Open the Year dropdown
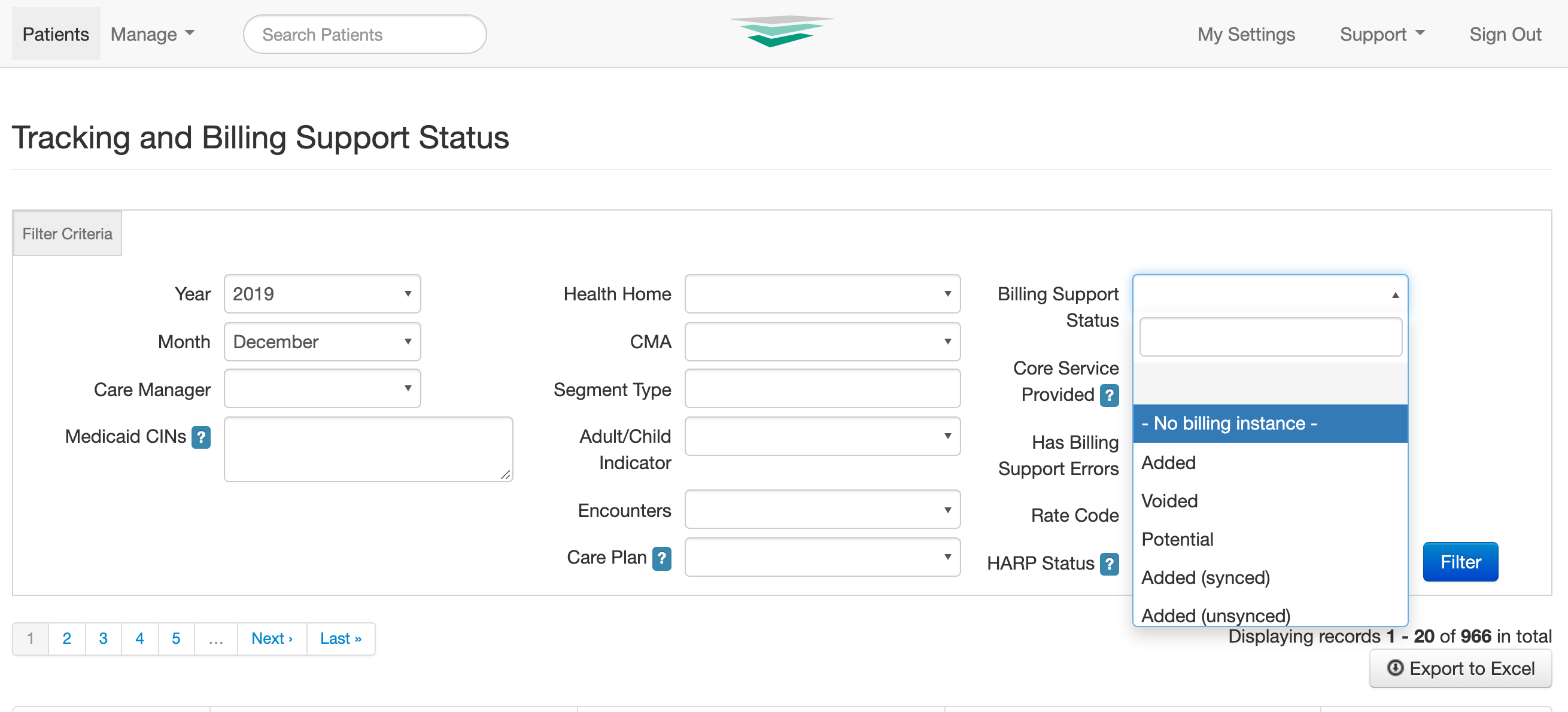This screenshot has width=1568, height=712. [x=322, y=294]
